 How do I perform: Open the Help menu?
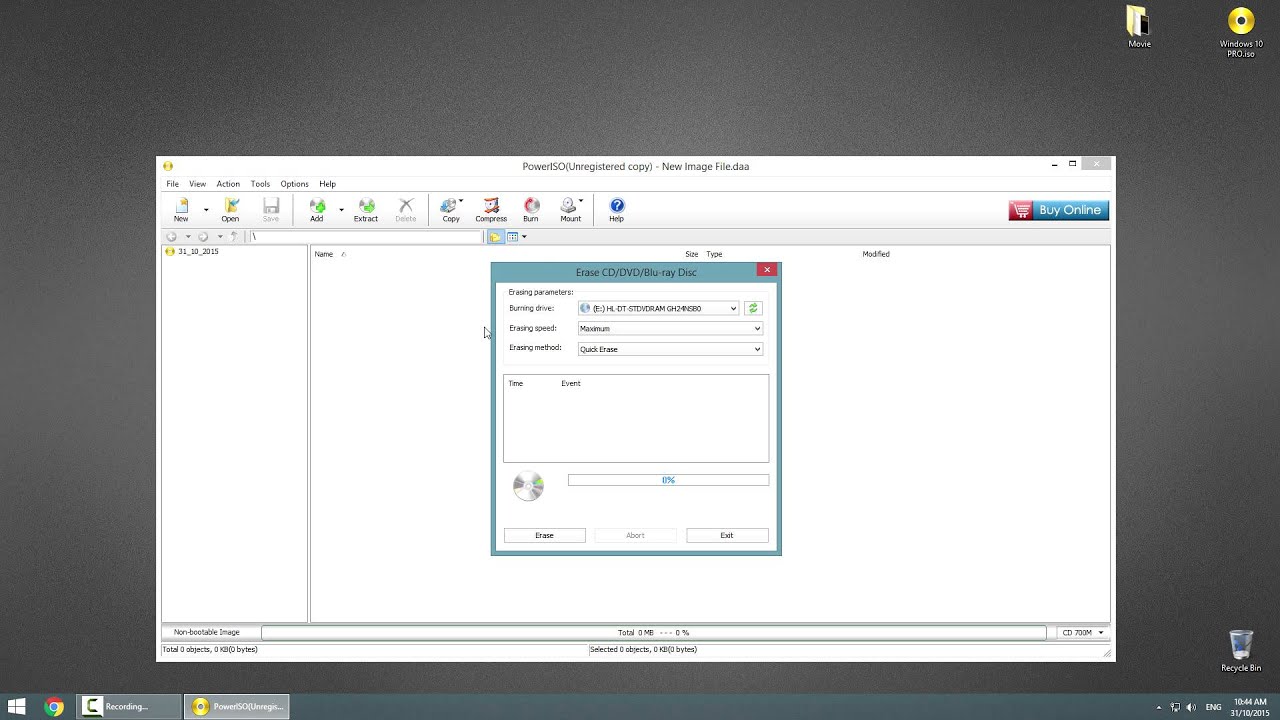coord(327,184)
